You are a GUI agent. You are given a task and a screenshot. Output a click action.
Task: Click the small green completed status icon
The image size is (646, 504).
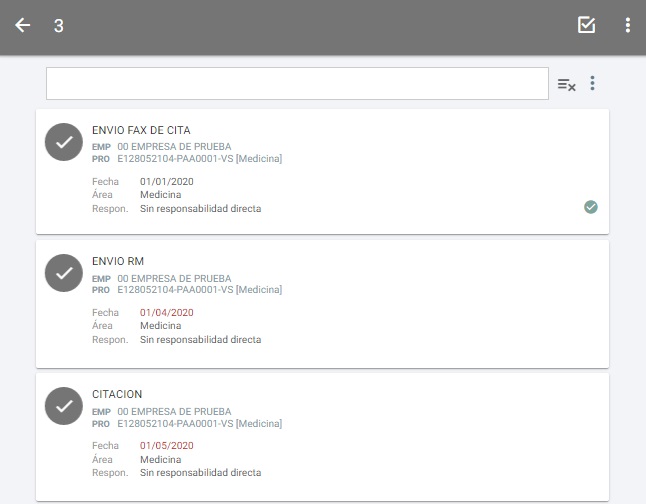(x=591, y=207)
